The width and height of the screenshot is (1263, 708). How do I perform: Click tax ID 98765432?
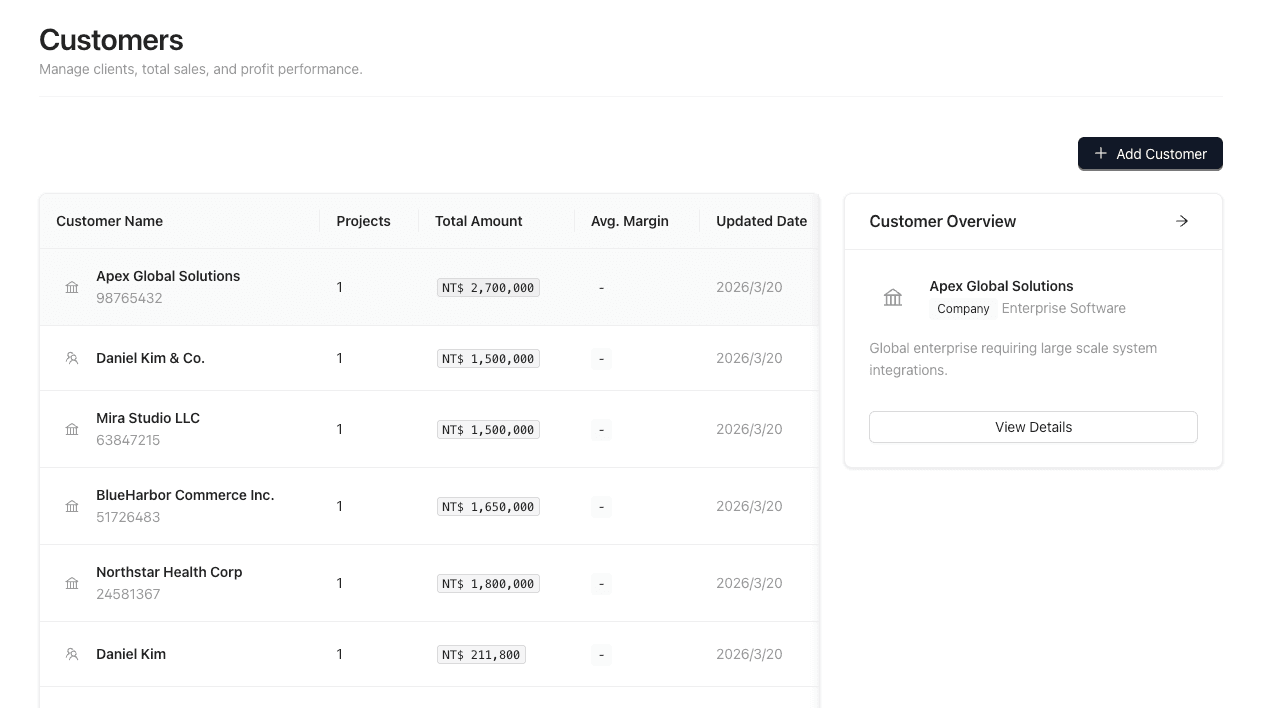point(129,298)
